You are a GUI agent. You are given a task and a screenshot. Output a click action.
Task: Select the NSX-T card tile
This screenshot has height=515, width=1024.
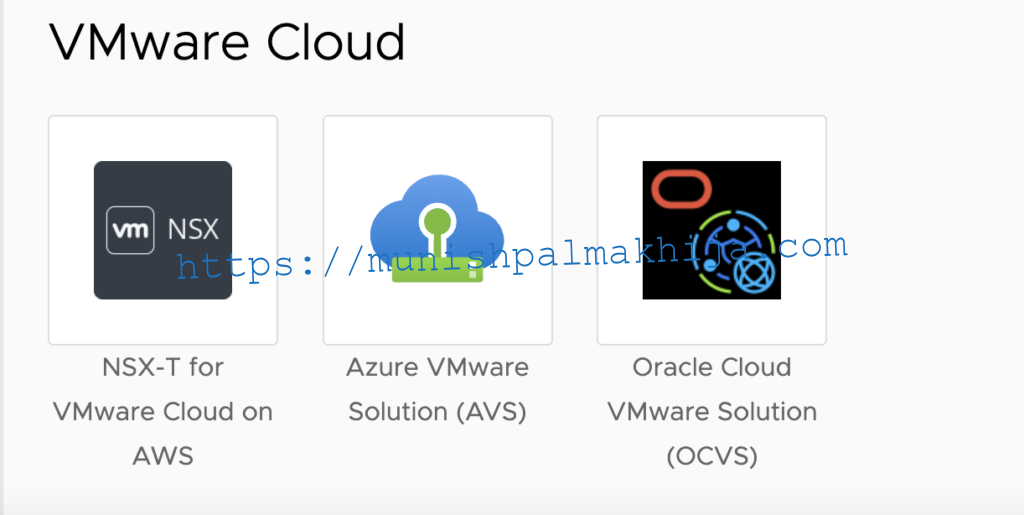pos(163,230)
